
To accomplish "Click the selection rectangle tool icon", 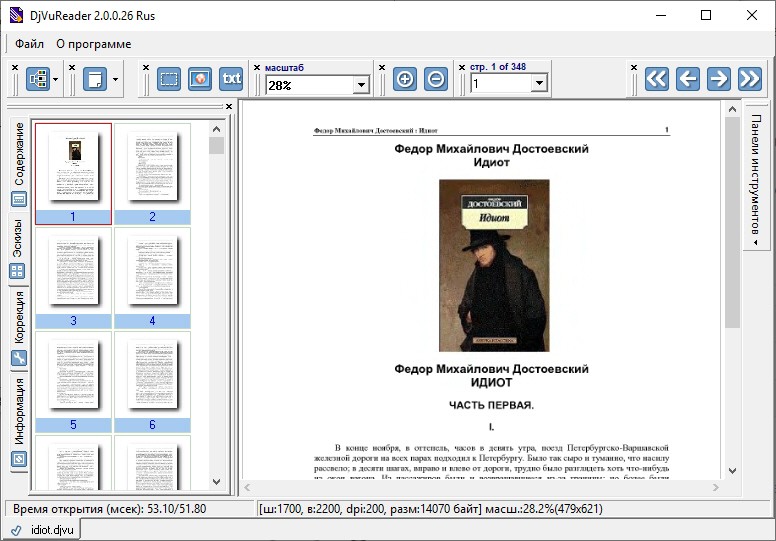I will [169, 79].
